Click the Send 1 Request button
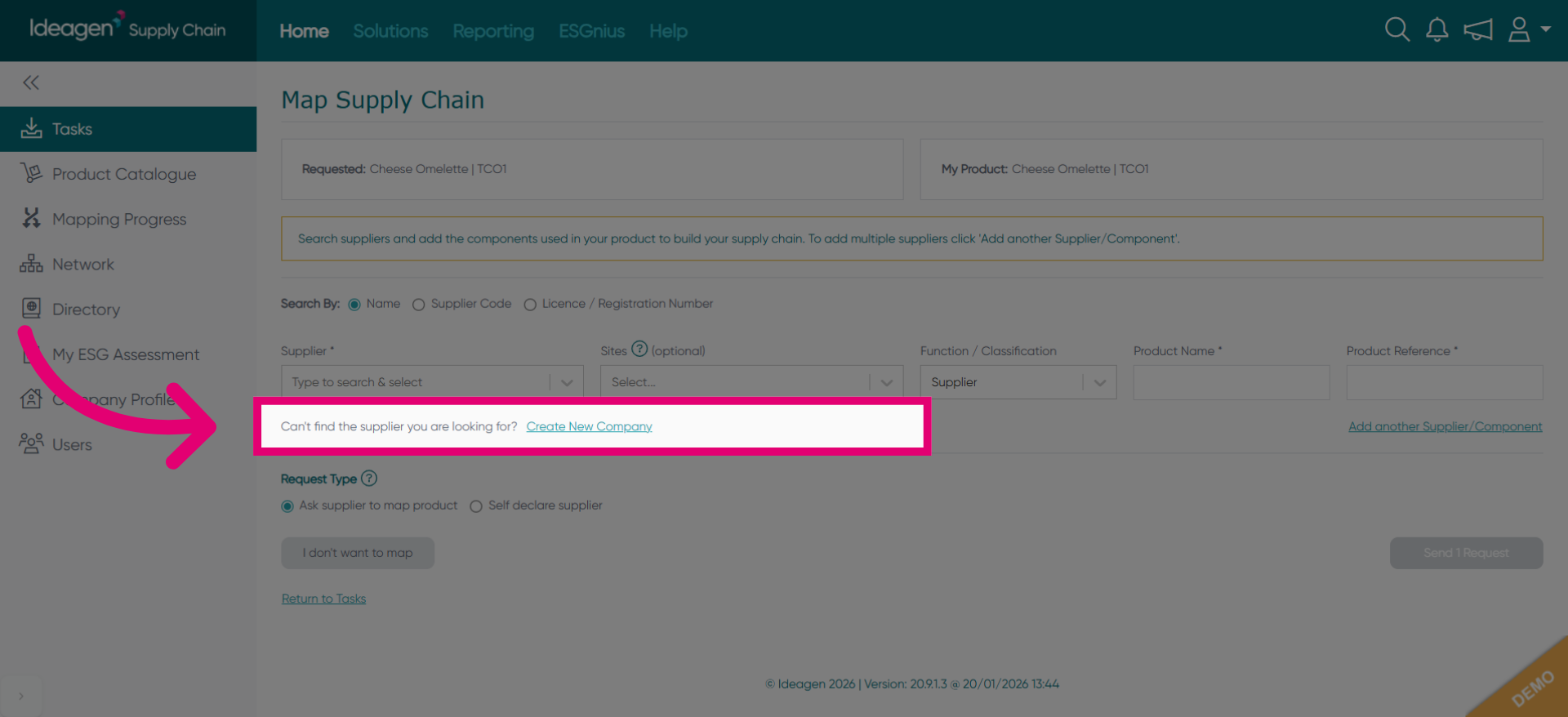 click(x=1466, y=553)
